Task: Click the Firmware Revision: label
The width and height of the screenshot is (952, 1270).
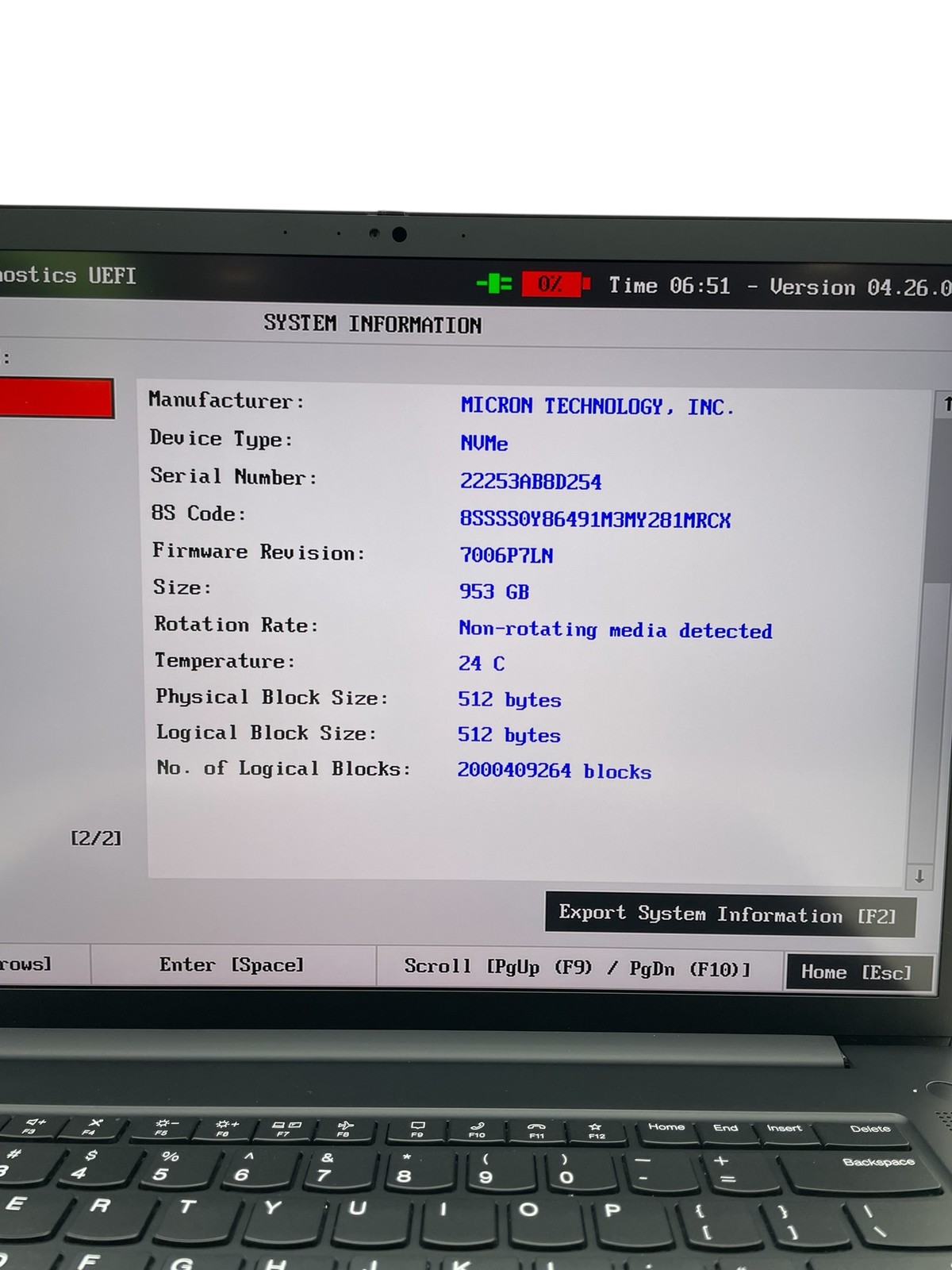Action: pyautogui.click(x=259, y=552)
